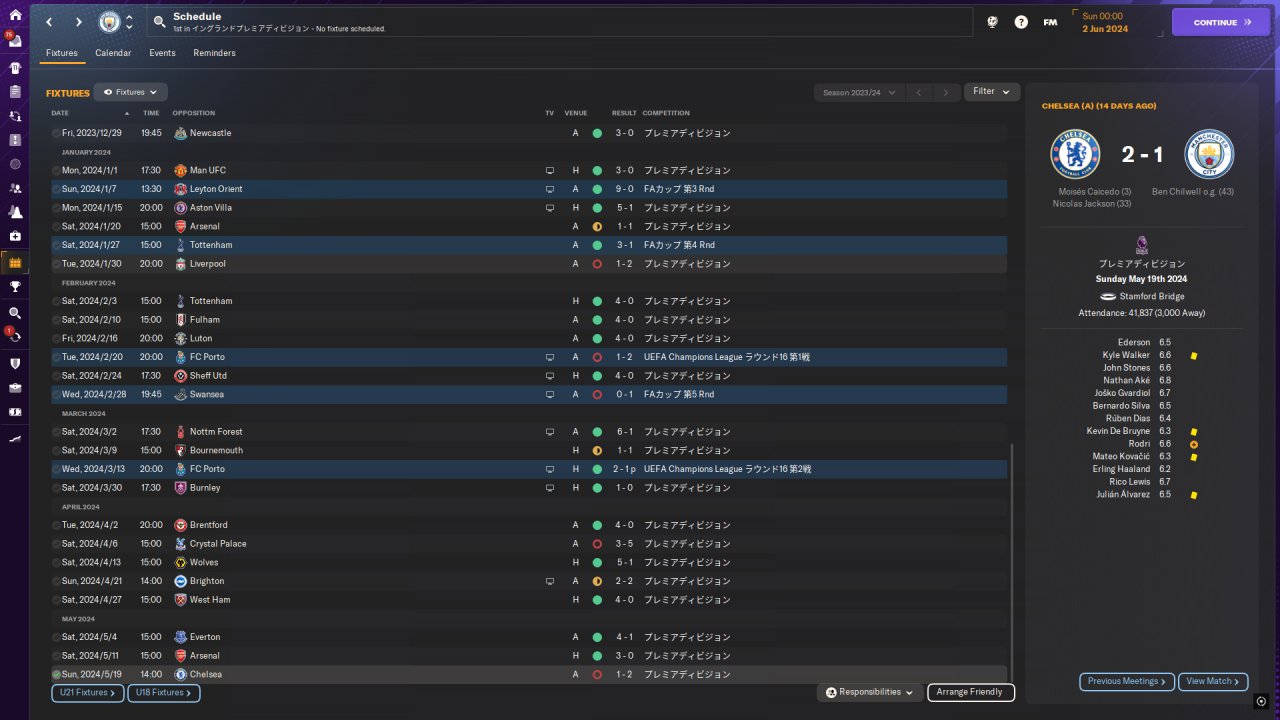Go to the next season with right chevron
This screenshot has height=720, width=1280.
point(946,92)
